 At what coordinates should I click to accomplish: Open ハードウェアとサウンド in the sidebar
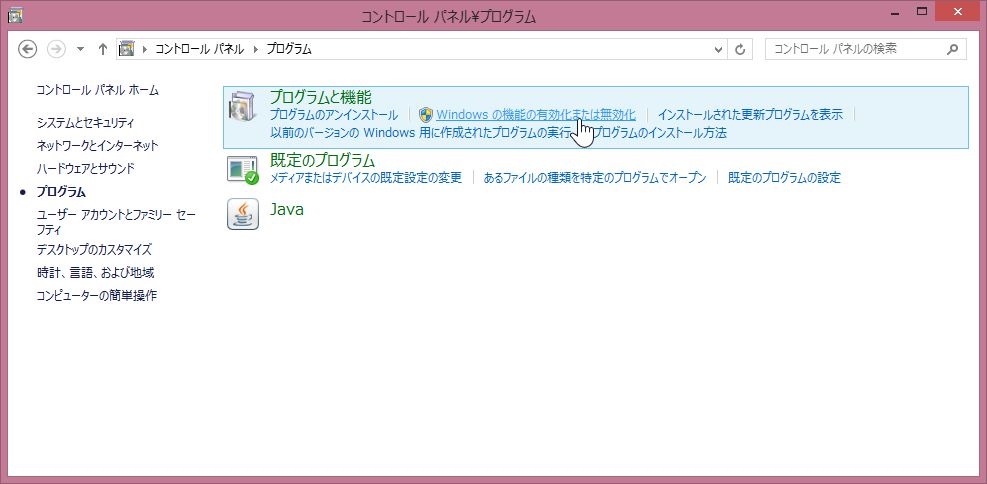[85, 169]
